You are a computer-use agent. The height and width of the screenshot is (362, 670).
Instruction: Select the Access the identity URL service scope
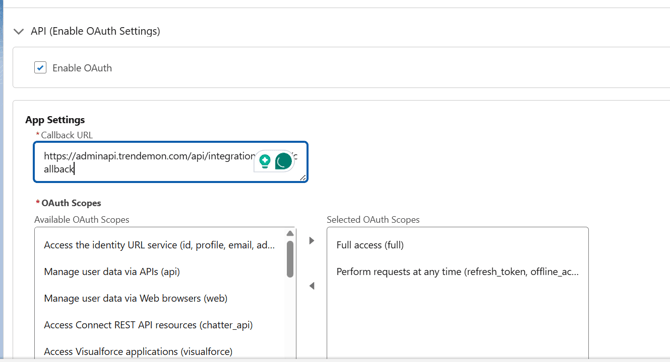tap(159, 245)
